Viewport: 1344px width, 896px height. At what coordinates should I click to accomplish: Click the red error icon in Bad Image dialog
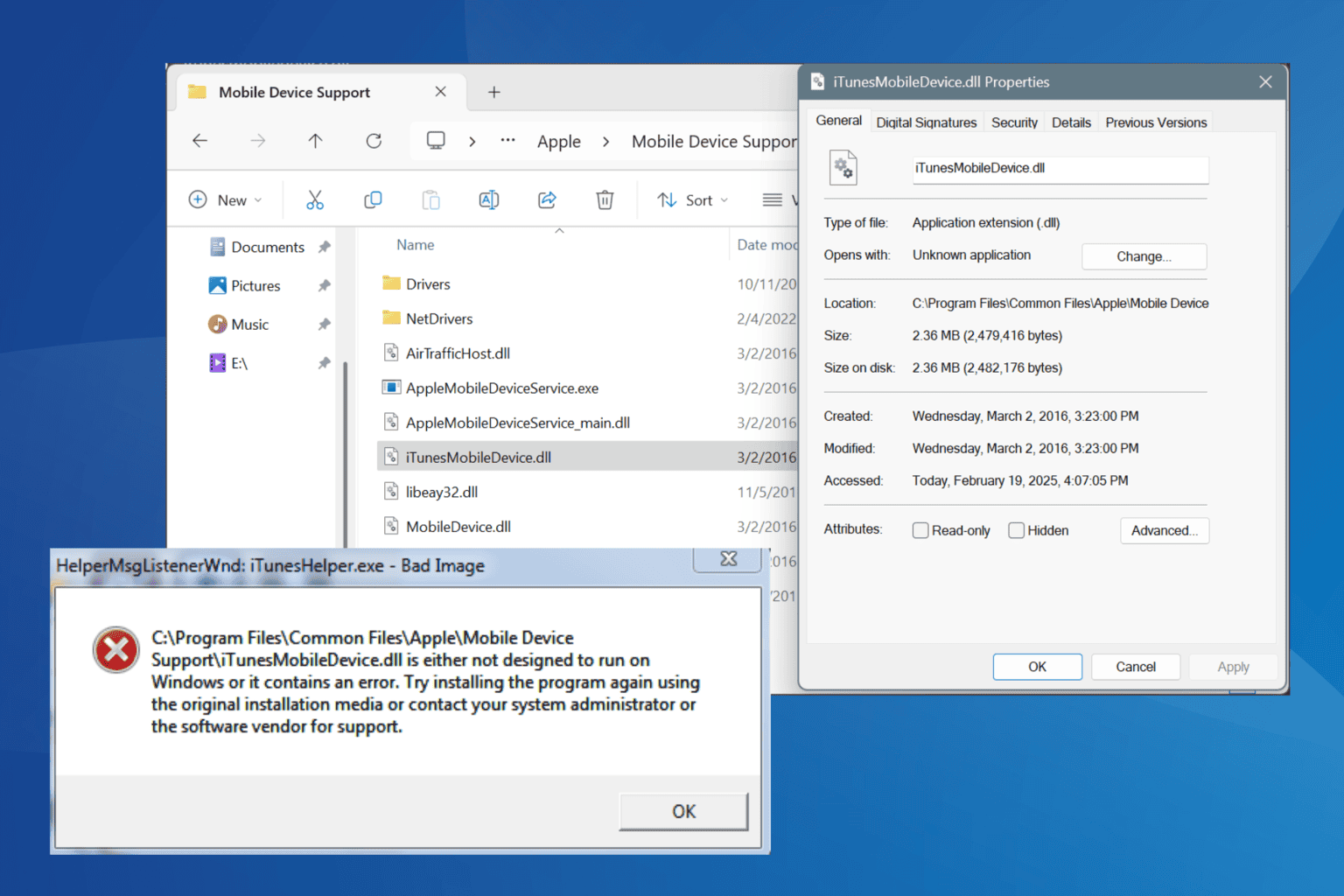(x=116, y=649)
